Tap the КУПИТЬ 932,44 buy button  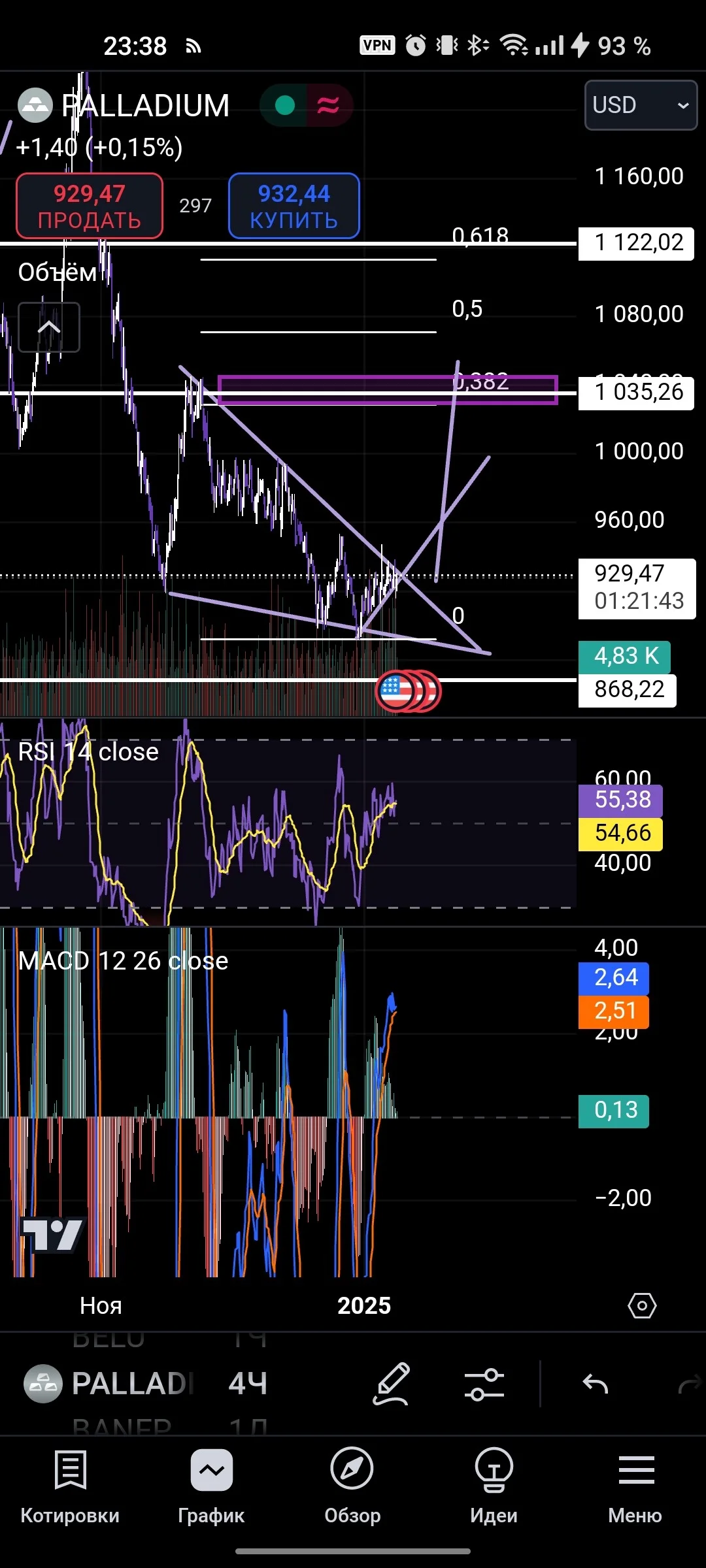[x=294, y=206]
